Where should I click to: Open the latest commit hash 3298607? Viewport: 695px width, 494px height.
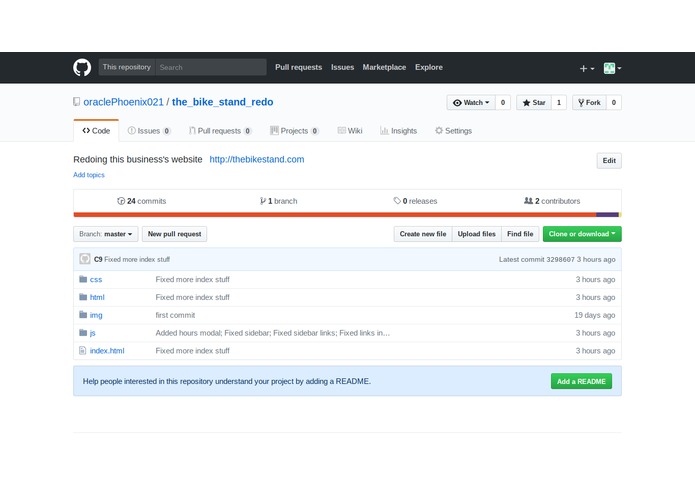pos(560,259)
